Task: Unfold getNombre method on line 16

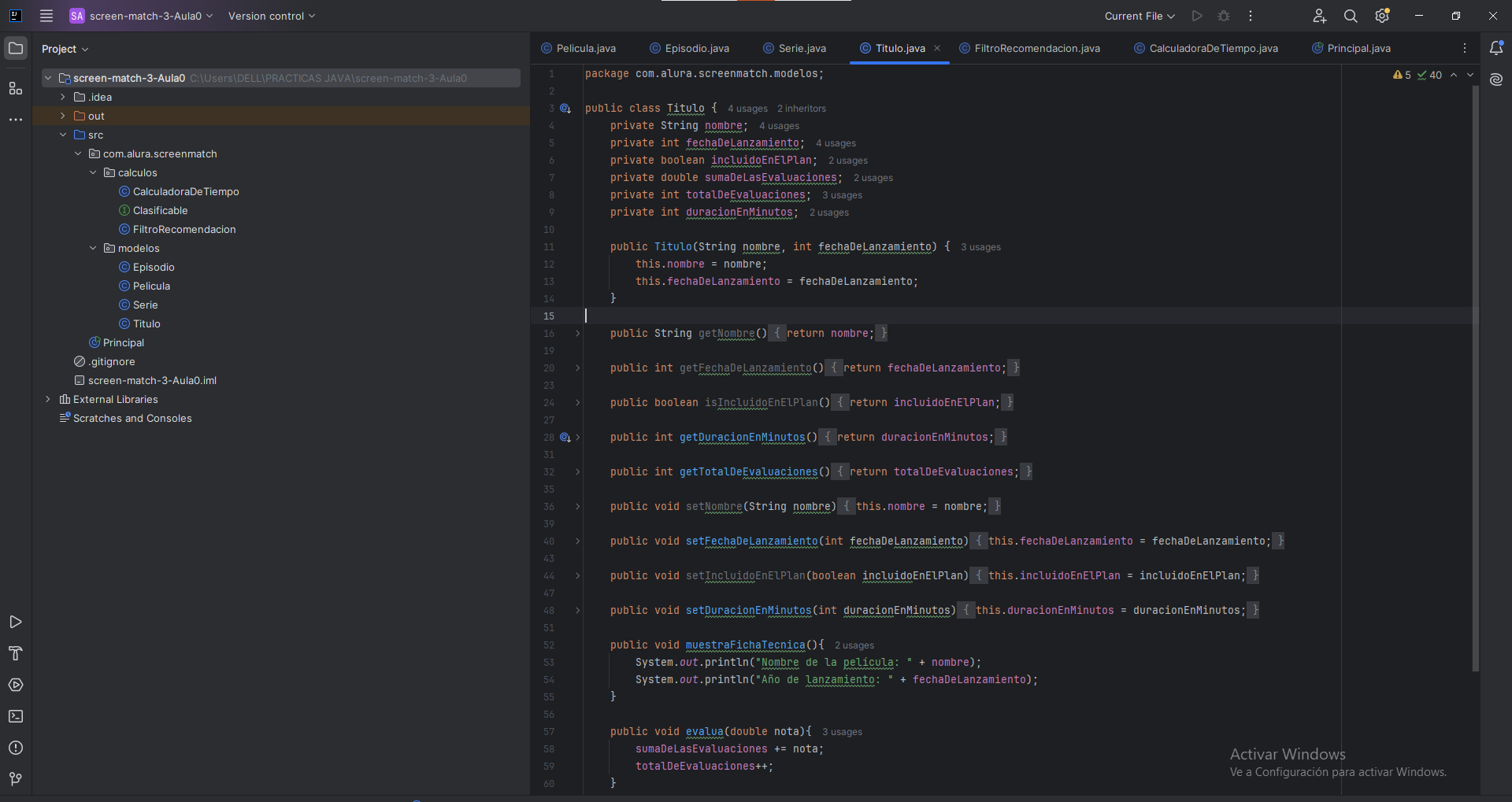Action: point(577,333)
